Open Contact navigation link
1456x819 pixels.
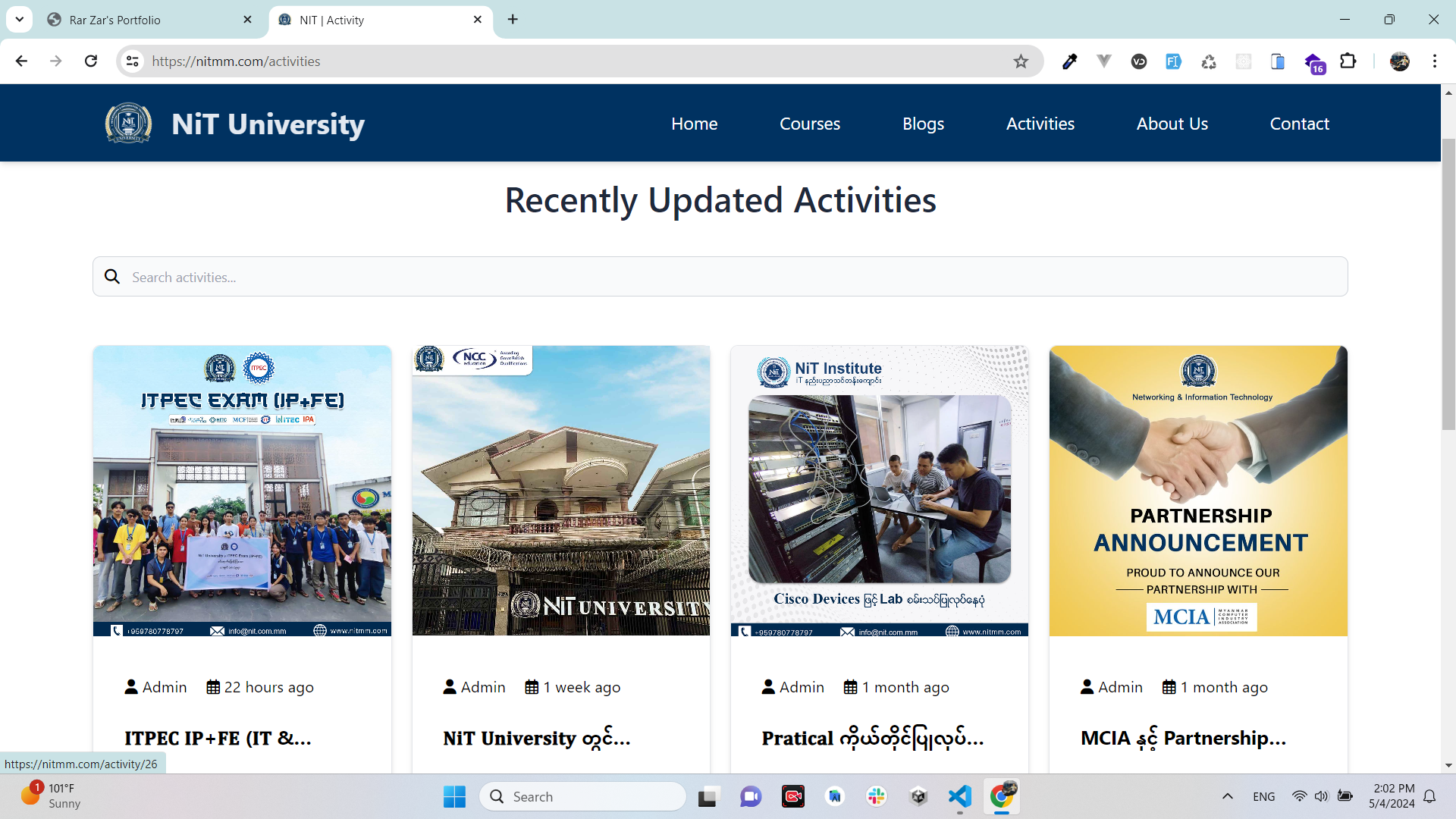[x=1299, y=124]
